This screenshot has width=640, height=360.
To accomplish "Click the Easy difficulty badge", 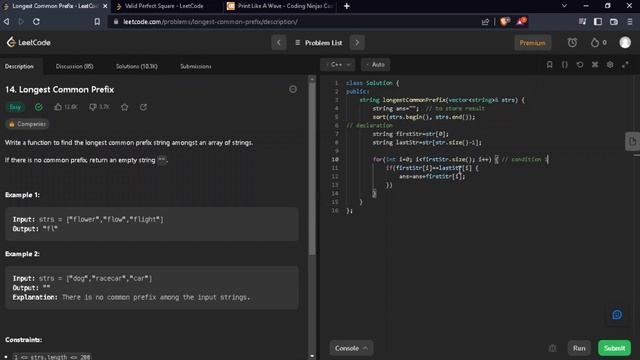I will (x=15, y=107).
